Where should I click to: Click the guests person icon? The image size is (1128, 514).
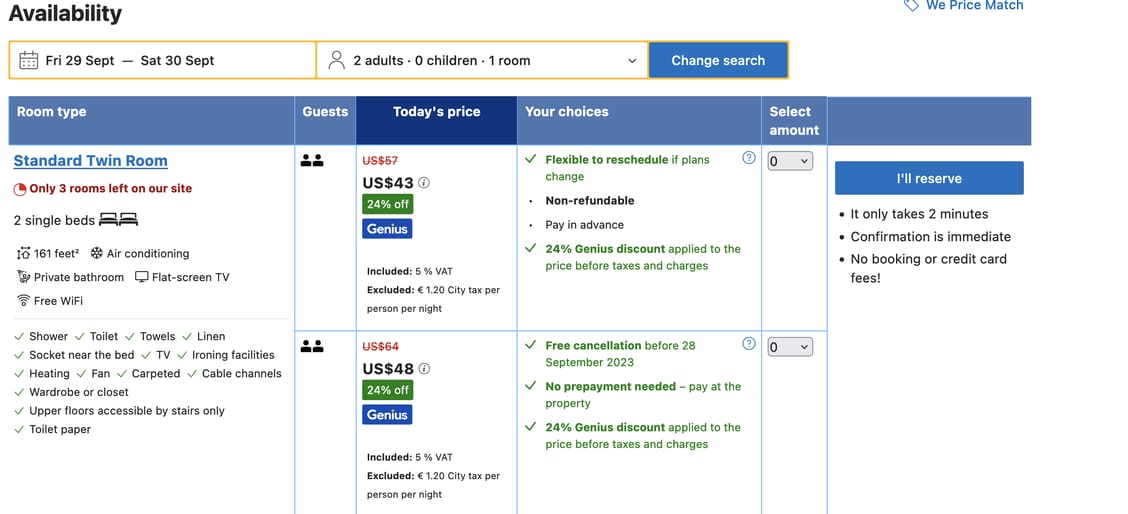click(336, 60)
